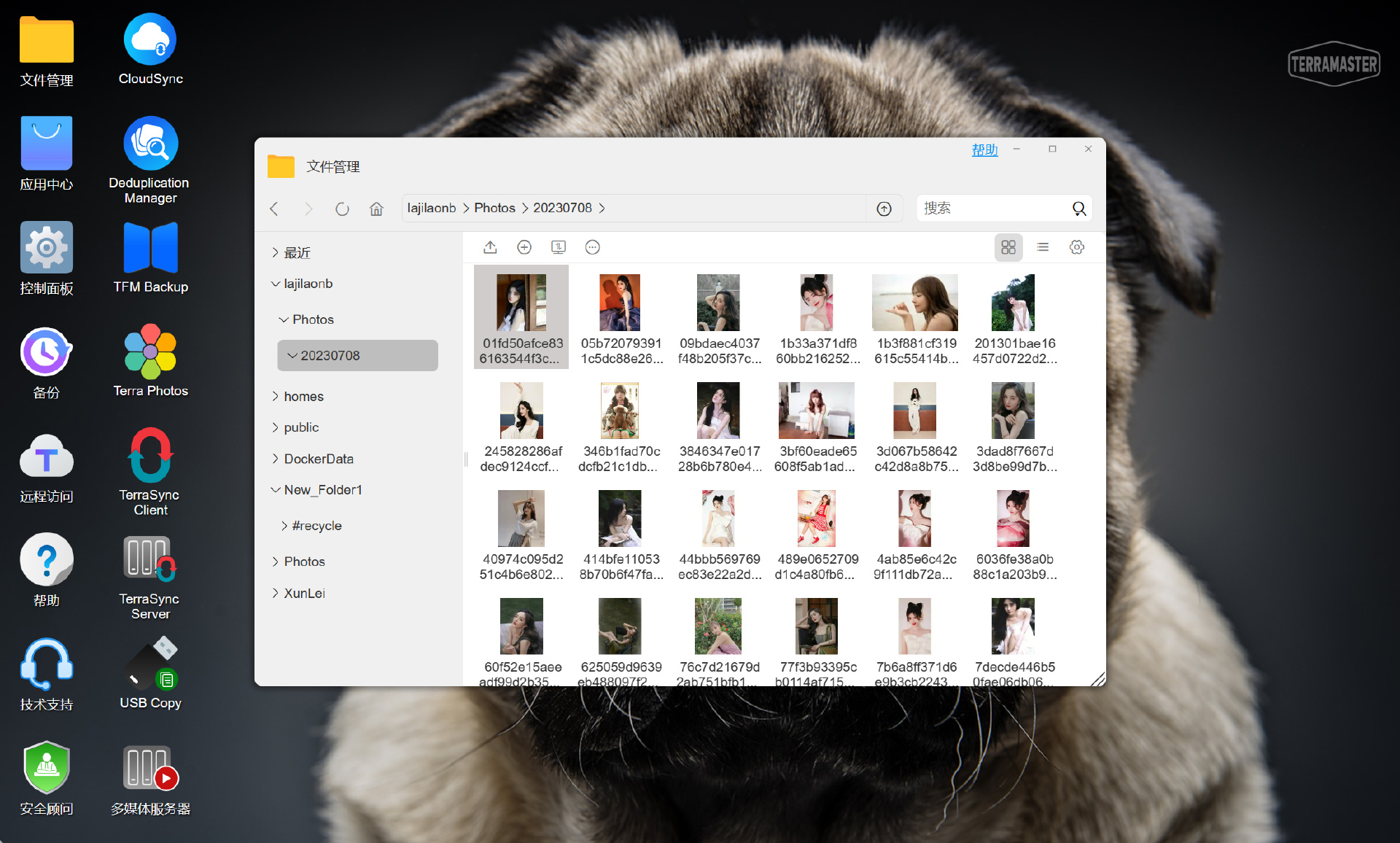Collapse the New_Folder1 tree node
Screen dimensions: 1400x843
click(276, 490)
